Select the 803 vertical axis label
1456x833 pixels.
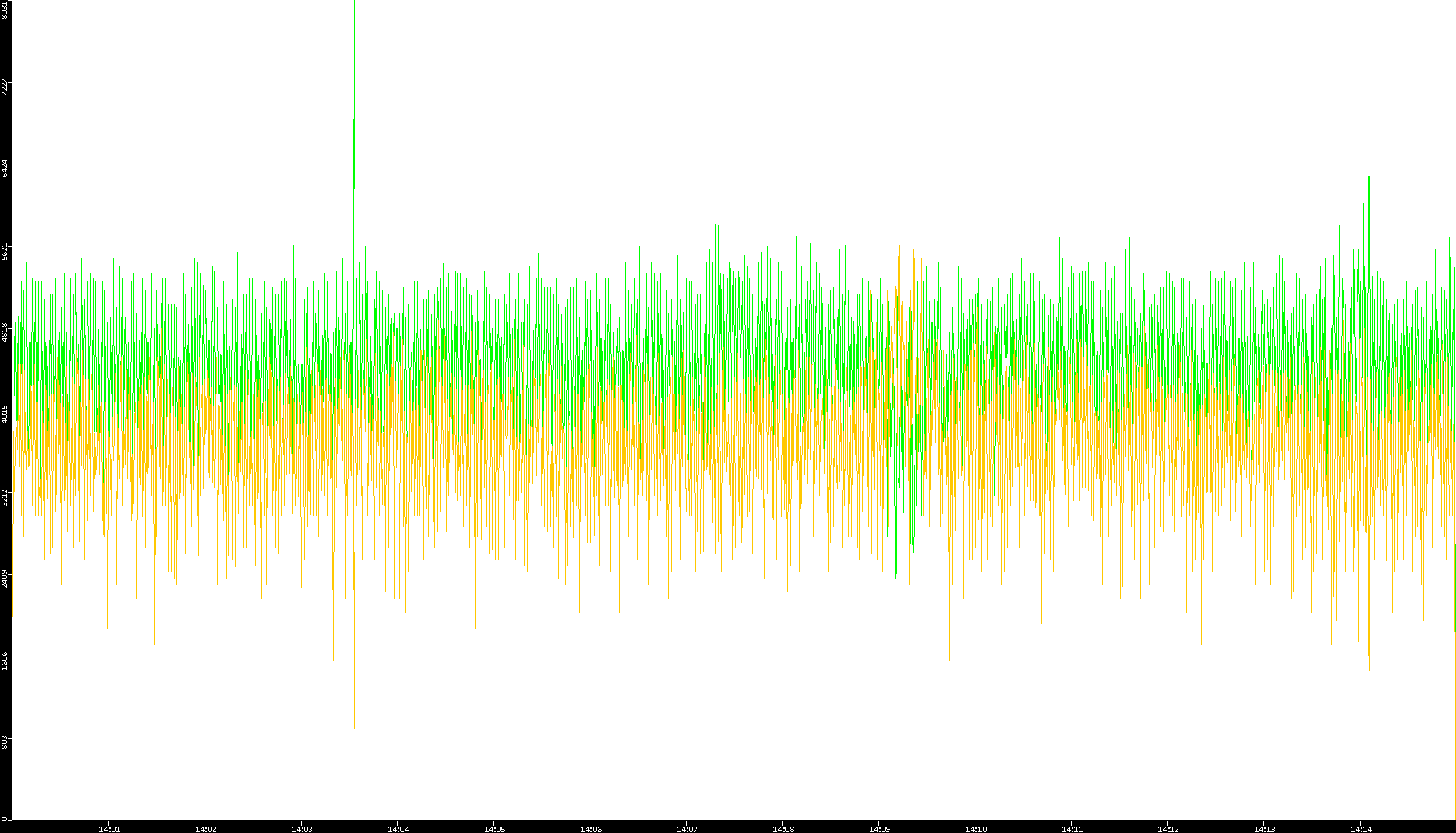pos(5,742)
